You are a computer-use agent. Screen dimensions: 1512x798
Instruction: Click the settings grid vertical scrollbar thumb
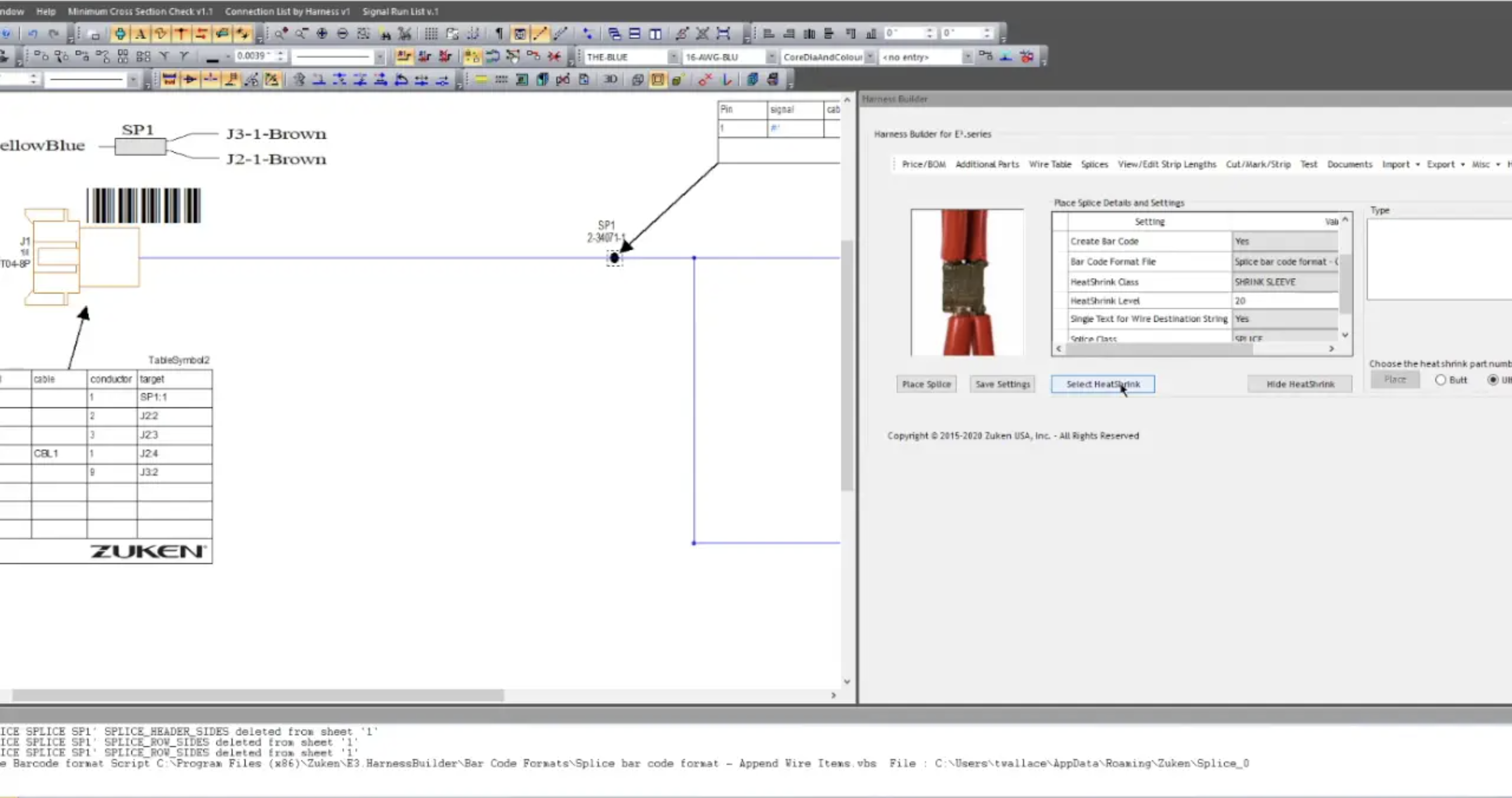(1345, 284)
